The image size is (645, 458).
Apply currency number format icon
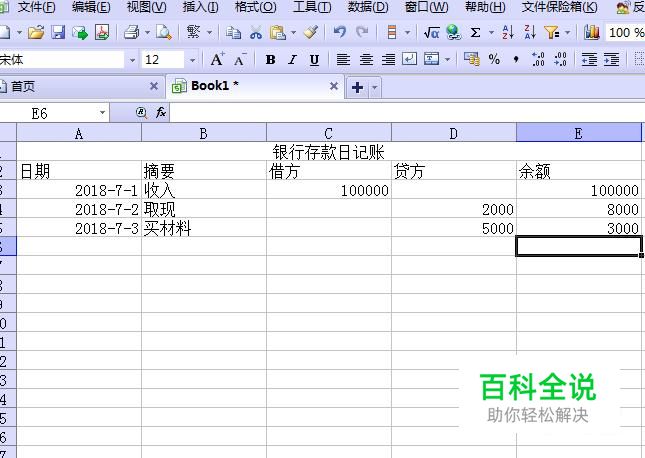472,60
